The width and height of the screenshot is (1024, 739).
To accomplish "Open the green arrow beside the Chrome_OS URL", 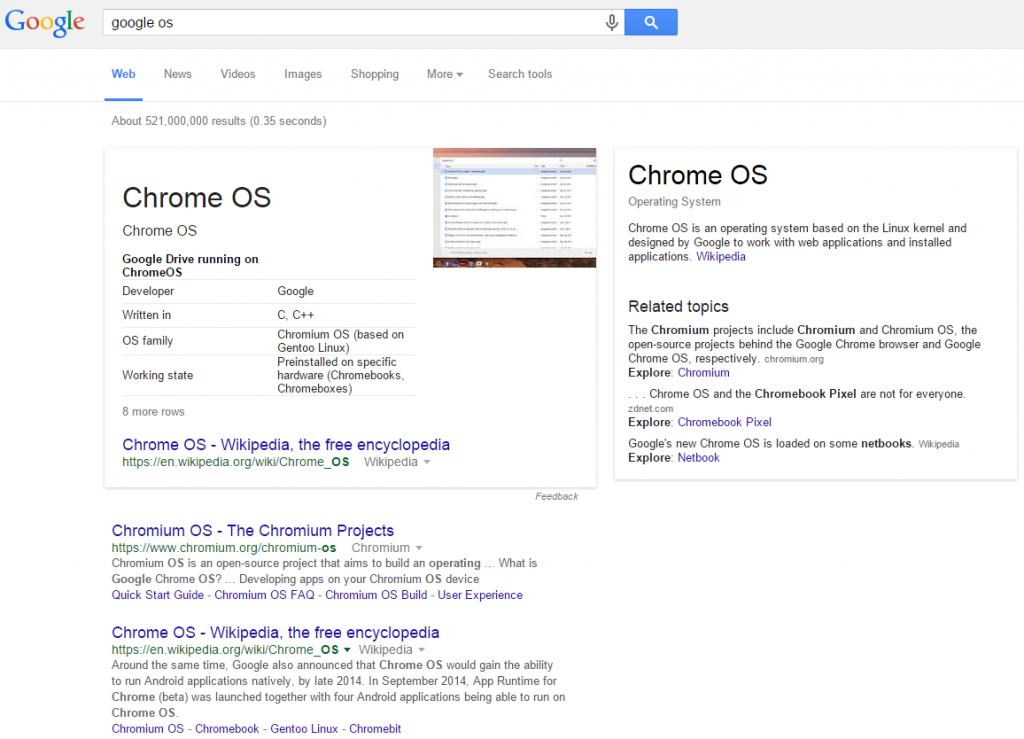I will [347, 650].
